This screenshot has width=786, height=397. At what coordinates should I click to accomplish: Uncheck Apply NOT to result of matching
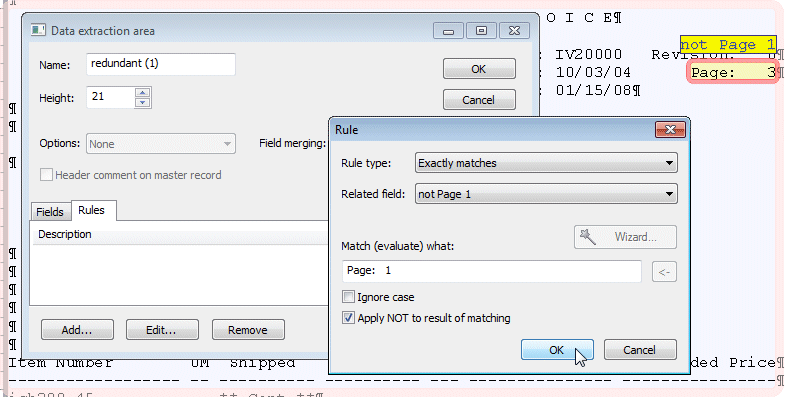(348, 318)
